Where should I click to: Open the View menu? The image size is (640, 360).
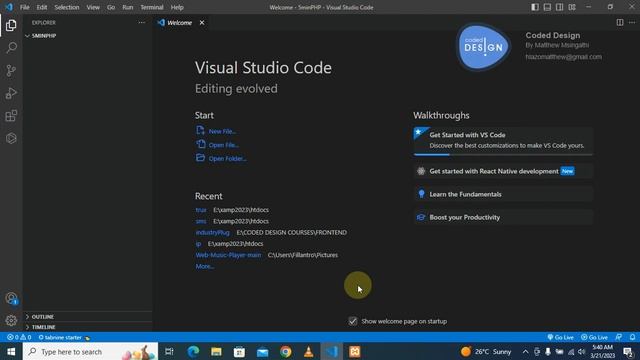pyautogui.click(x=93, y=7)
